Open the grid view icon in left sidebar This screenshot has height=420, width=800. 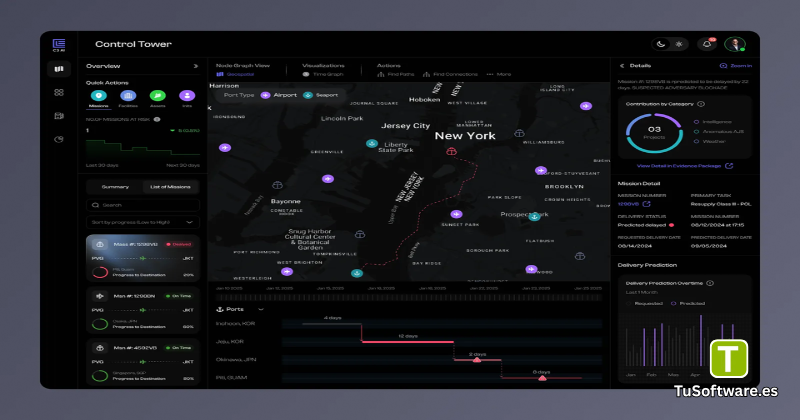[x=59, y=92]
